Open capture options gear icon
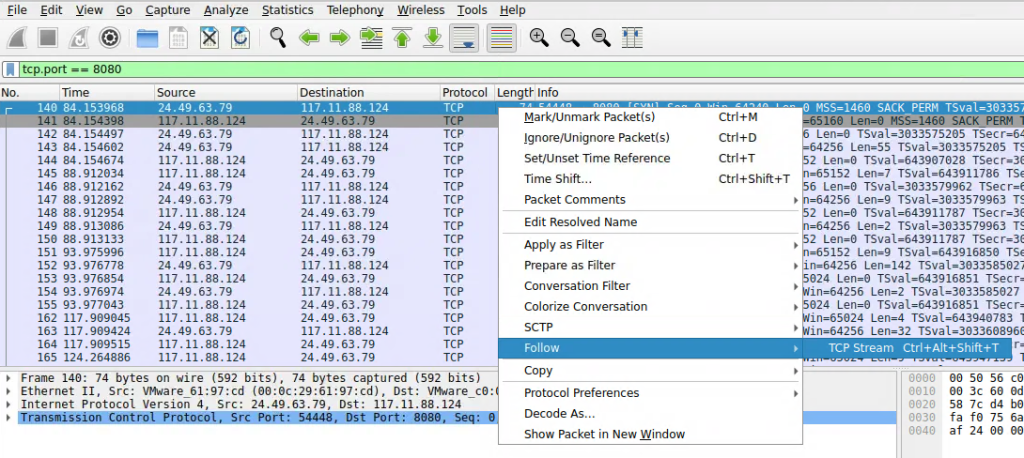This screenshot has width=1024, height=458. 110,38
